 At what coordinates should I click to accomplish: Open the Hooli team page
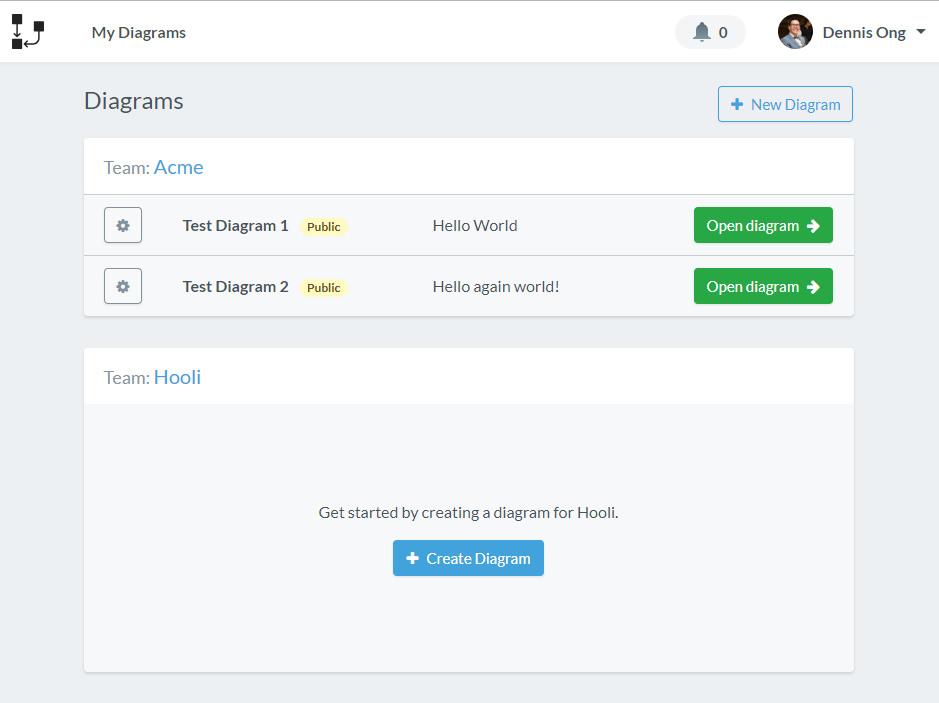pyautogui.click(x=177, y=377)
